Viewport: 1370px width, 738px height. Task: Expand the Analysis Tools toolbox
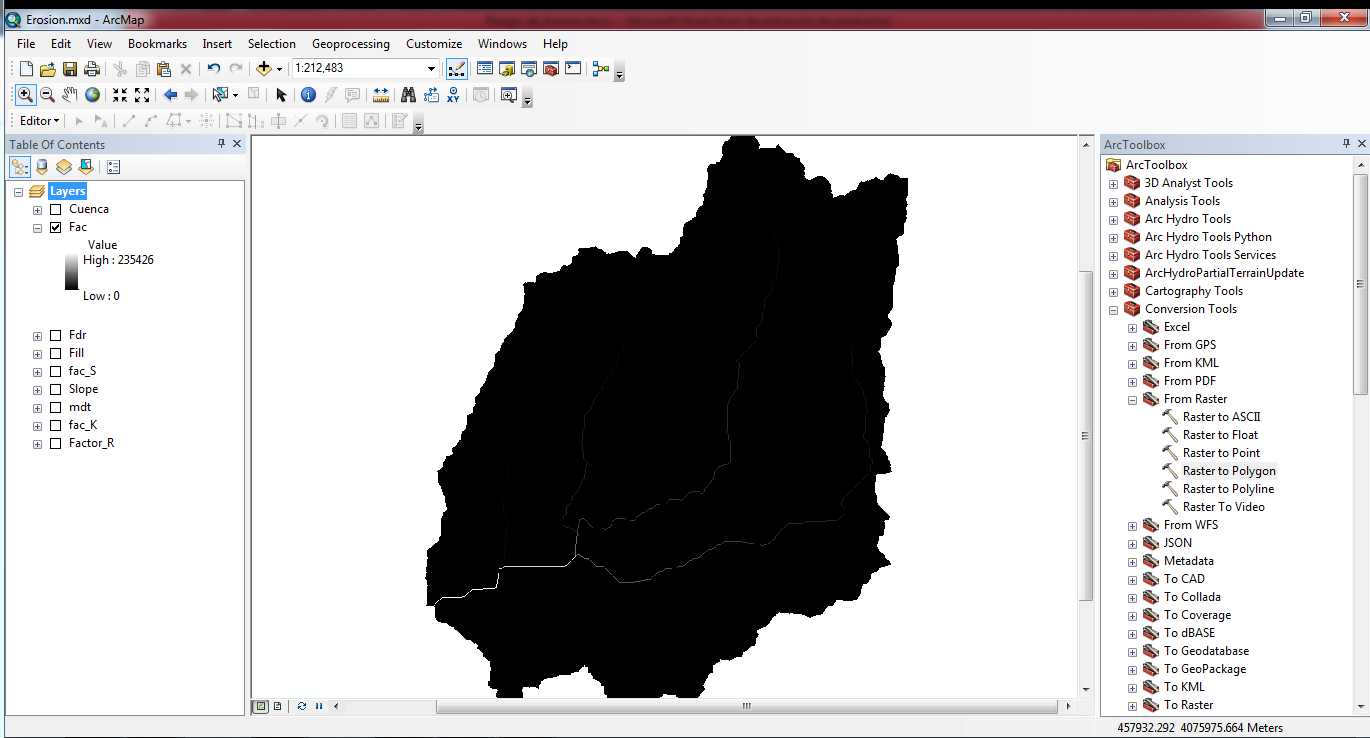1113,201
